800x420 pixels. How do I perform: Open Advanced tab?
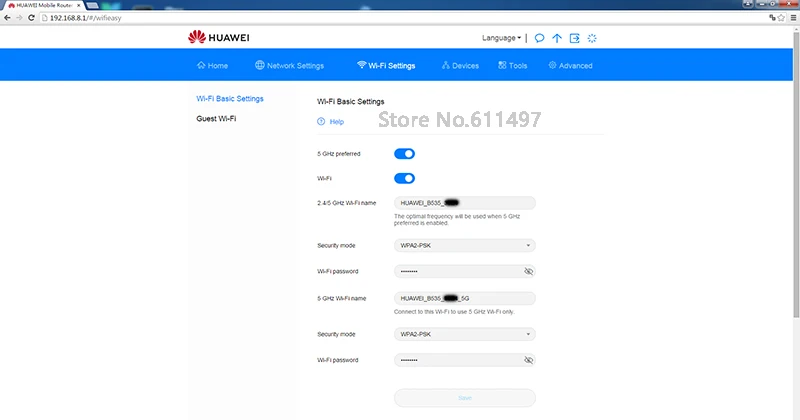(x=570, y=65)
